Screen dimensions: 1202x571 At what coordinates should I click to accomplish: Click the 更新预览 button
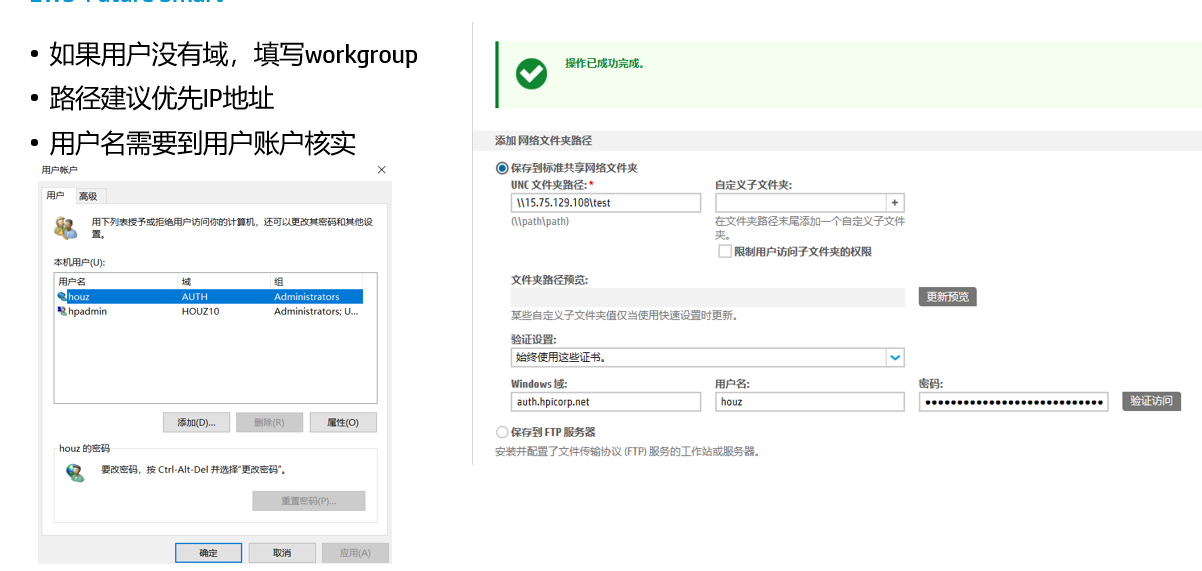click(x=947, y=297)
